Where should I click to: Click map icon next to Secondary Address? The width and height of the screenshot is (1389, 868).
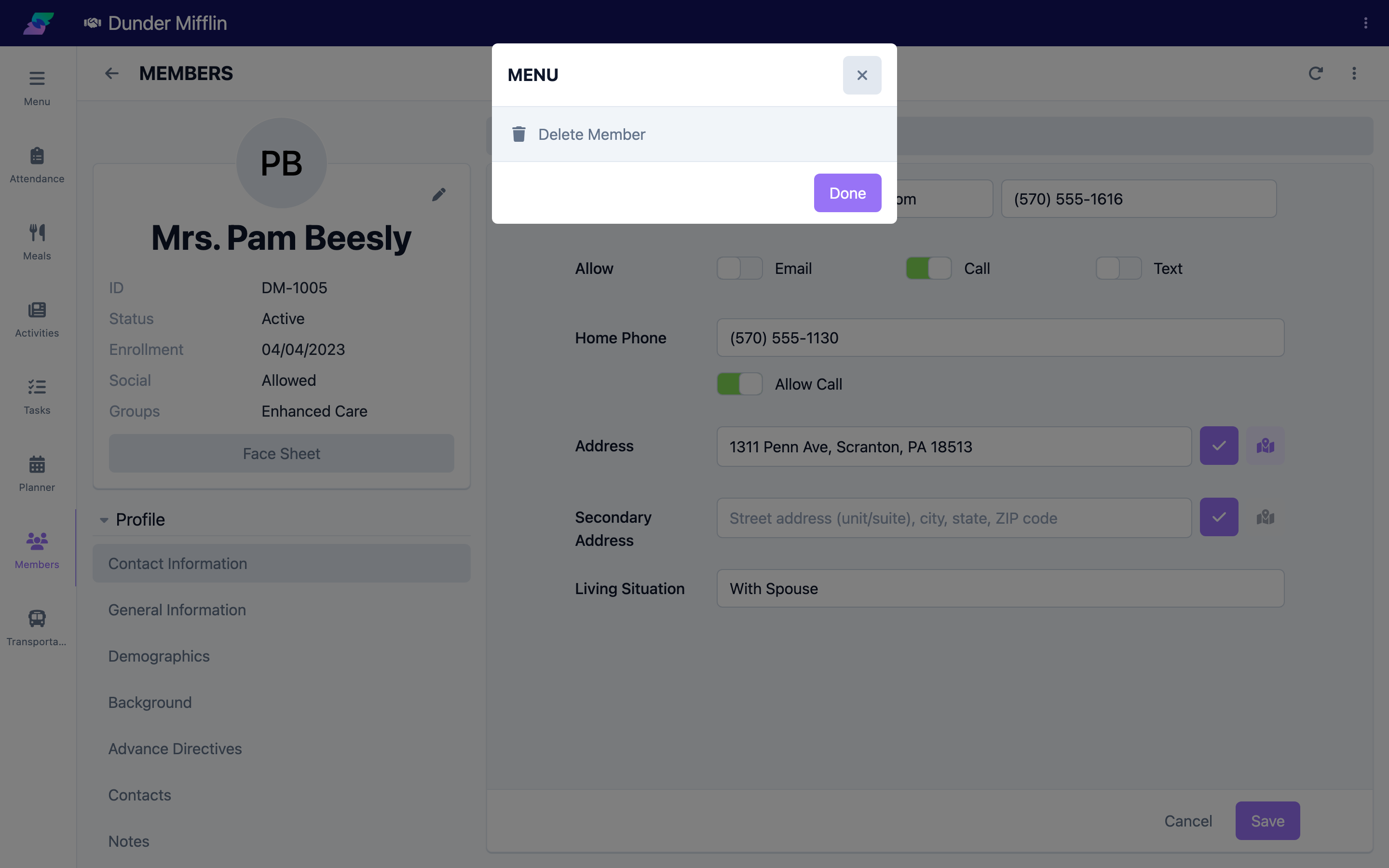[x=1265, y=517]
